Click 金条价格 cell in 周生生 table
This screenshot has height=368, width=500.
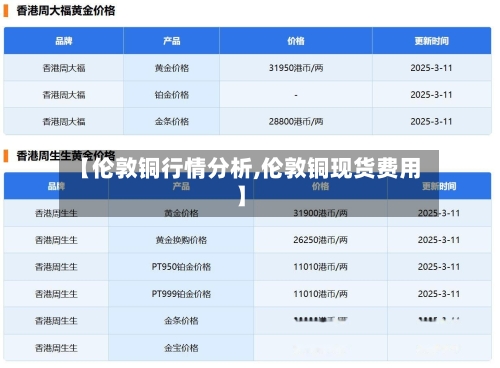(181, 321)
